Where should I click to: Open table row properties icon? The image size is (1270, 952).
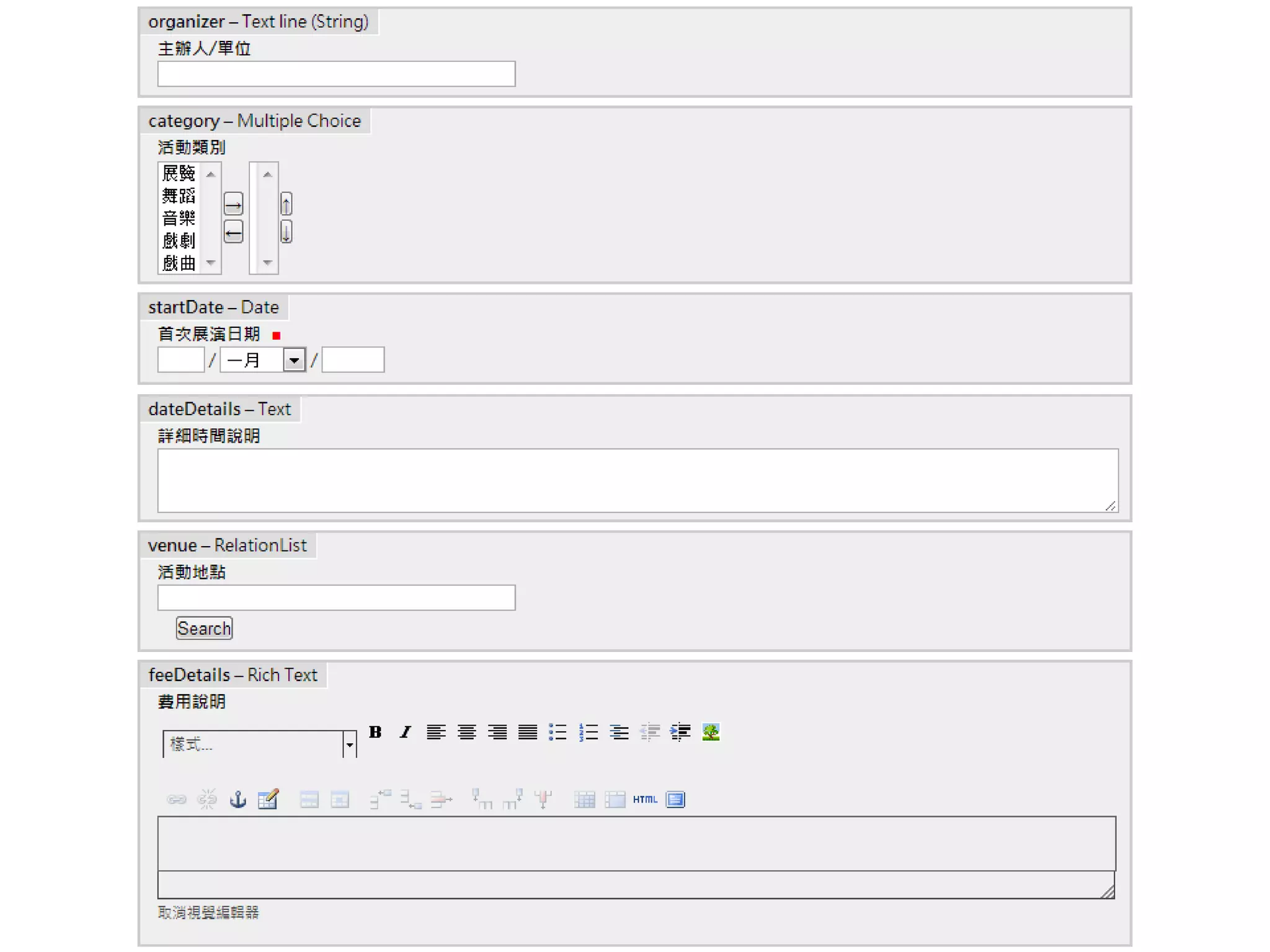coord(309,800)
